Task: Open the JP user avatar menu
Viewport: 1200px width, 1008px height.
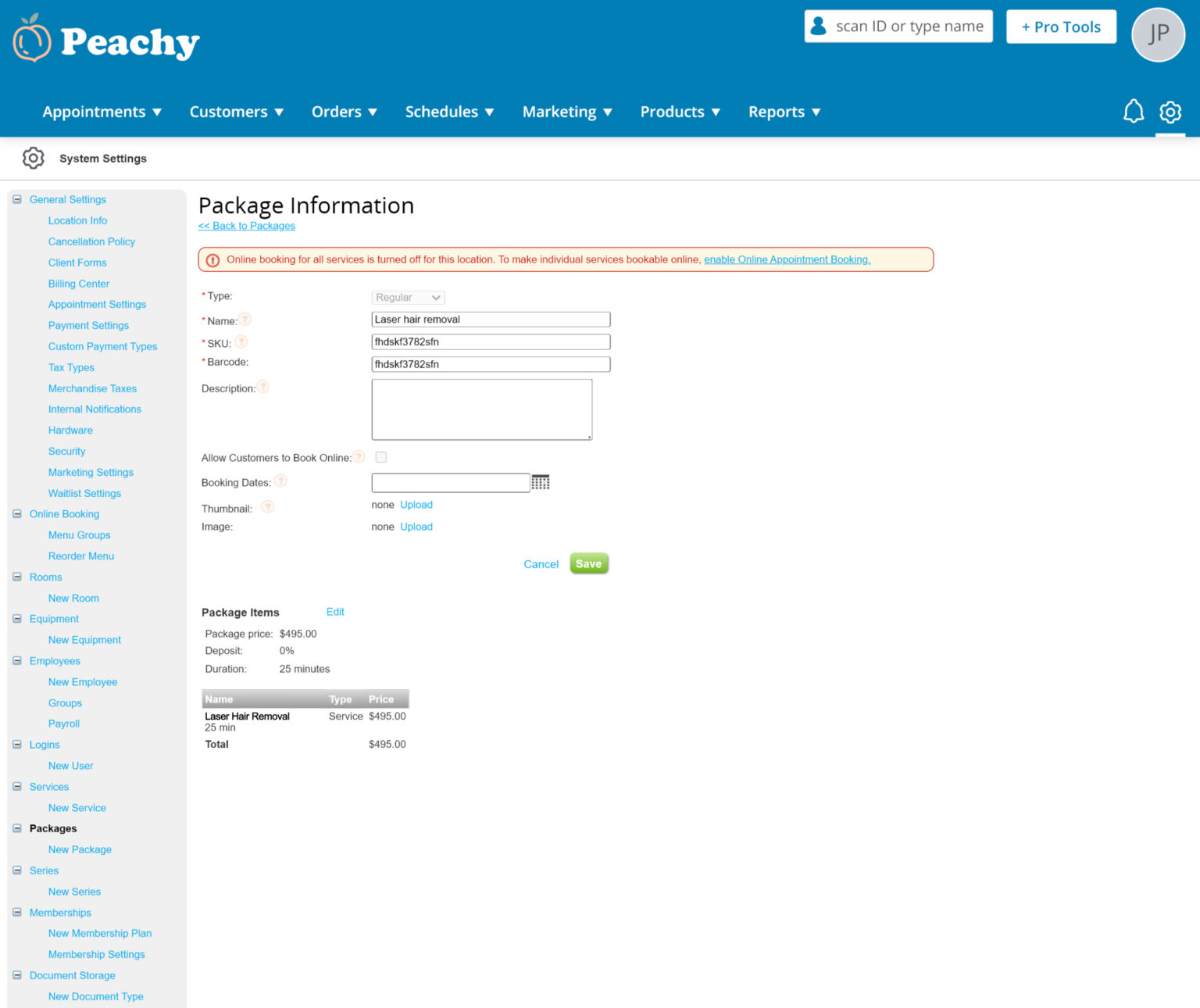Action: (x=1158, y=34)
